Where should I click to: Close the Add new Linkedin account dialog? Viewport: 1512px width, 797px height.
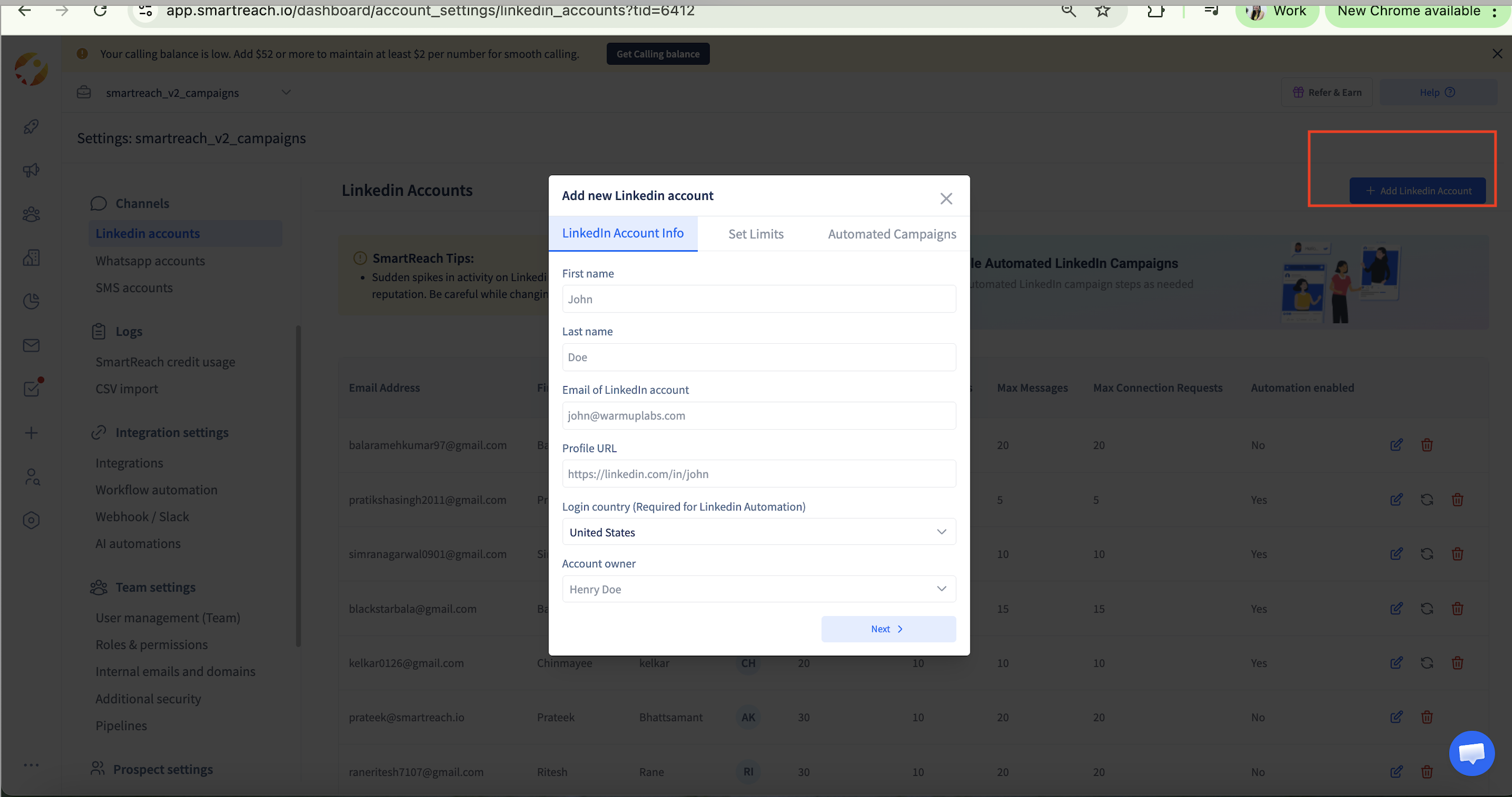coord(945,199)
